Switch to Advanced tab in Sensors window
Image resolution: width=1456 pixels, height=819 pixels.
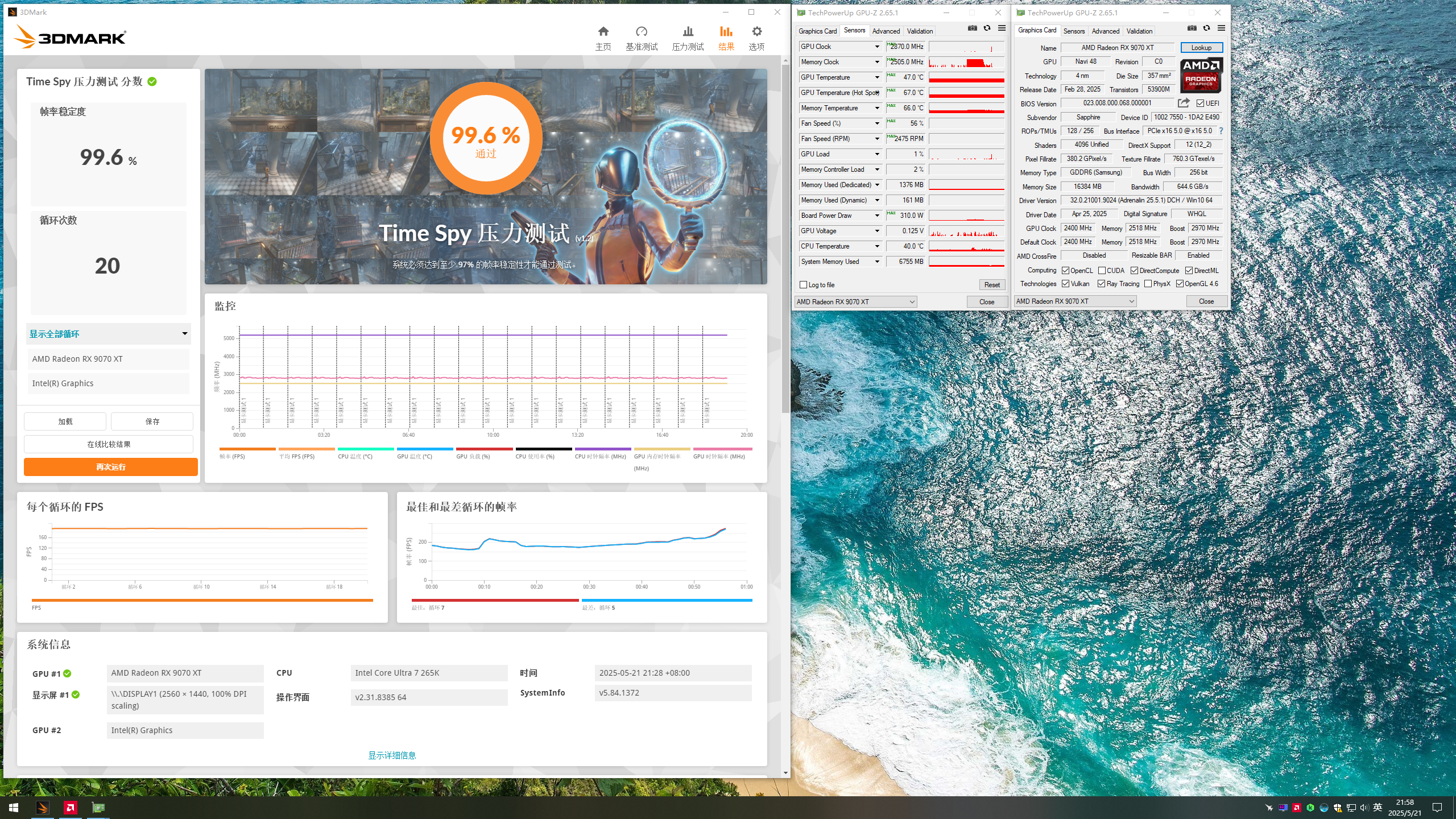[886, 31]
